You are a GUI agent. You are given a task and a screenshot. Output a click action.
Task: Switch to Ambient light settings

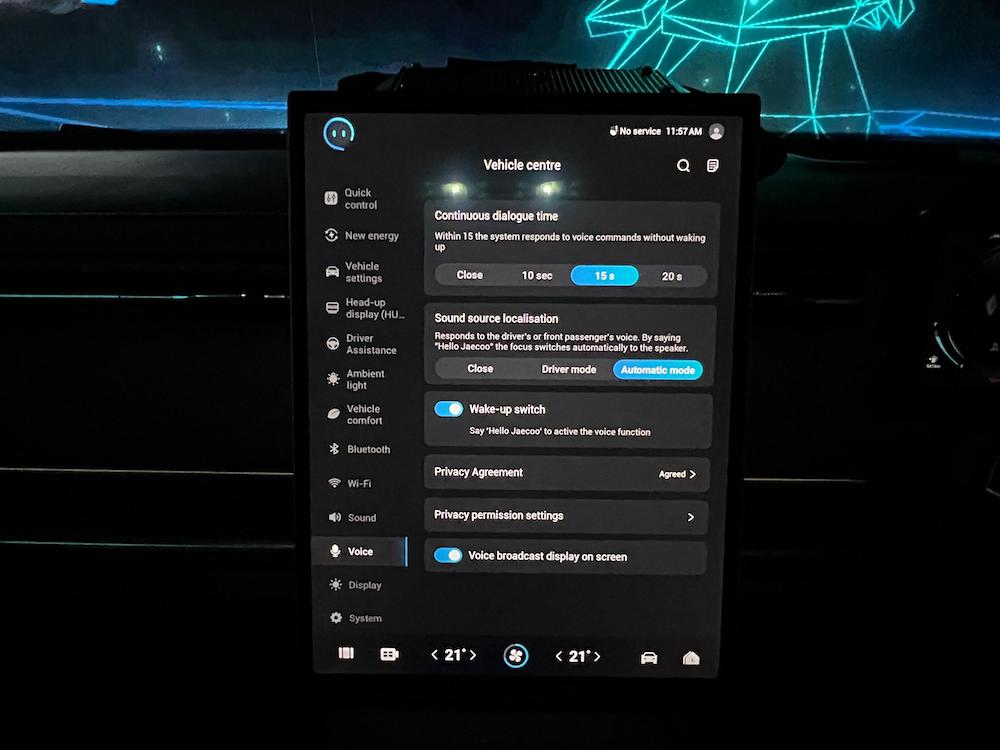point(364,379)
